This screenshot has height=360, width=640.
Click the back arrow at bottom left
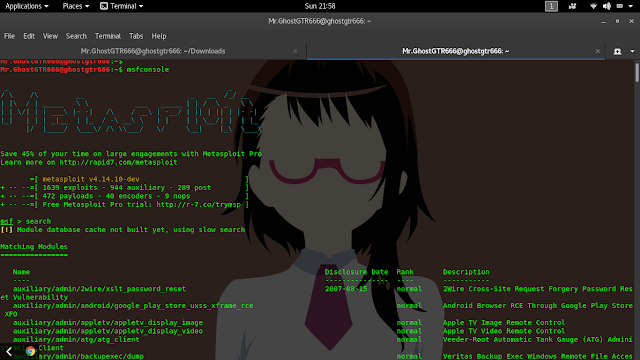[x=9, y=351]
